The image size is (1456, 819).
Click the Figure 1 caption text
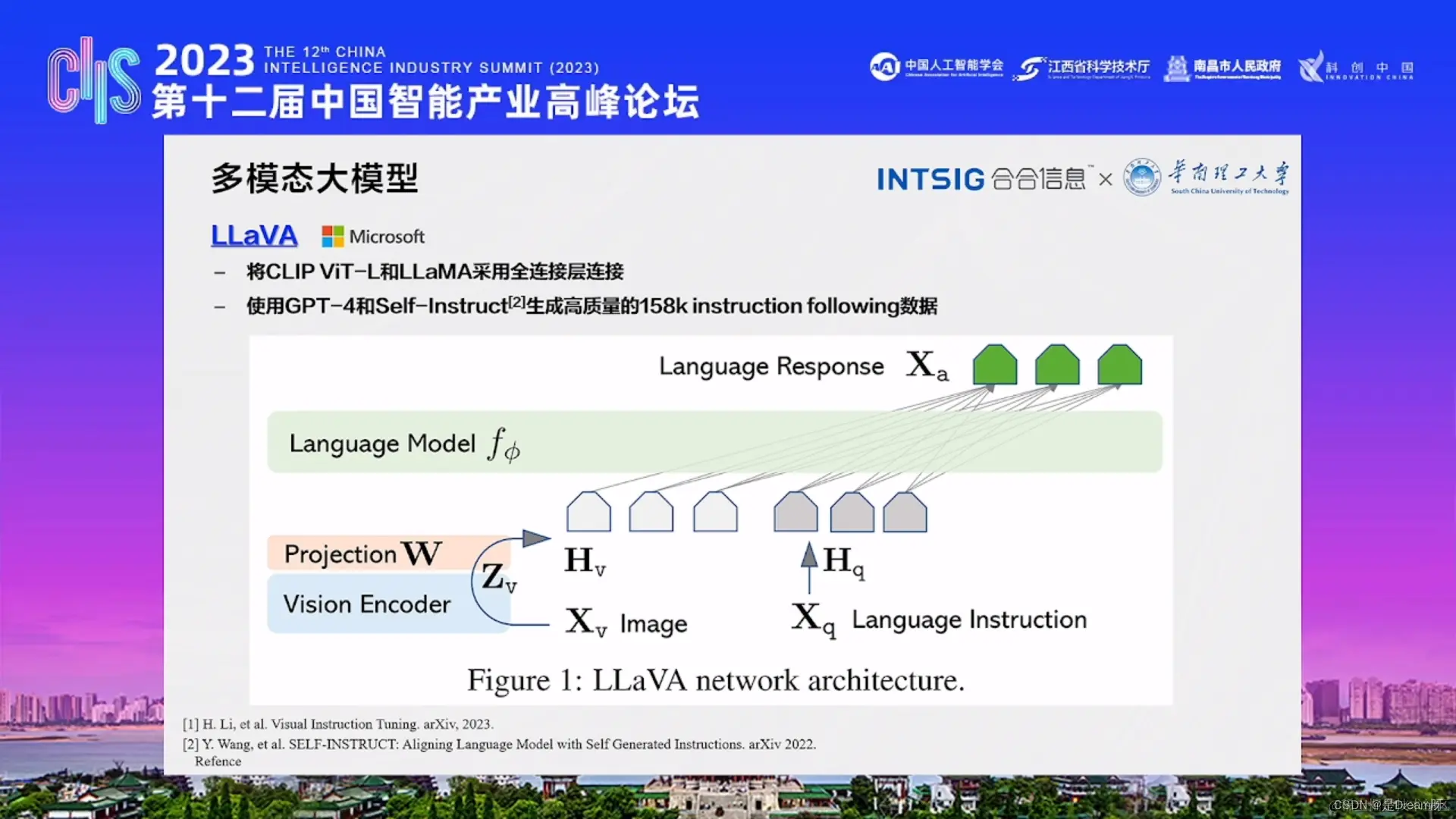(x=715, y=680)
